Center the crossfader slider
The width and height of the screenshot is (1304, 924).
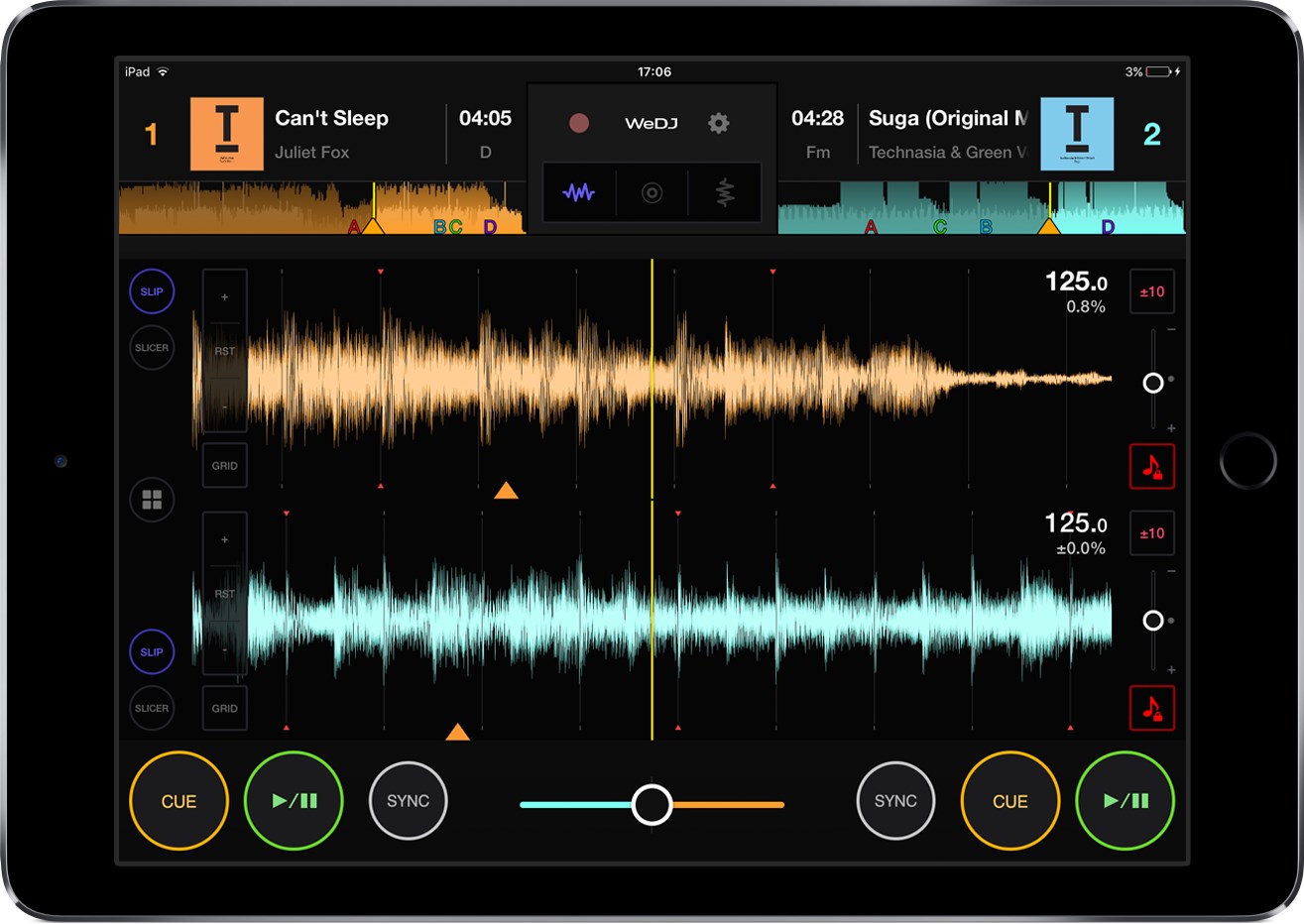coord(652,803)
